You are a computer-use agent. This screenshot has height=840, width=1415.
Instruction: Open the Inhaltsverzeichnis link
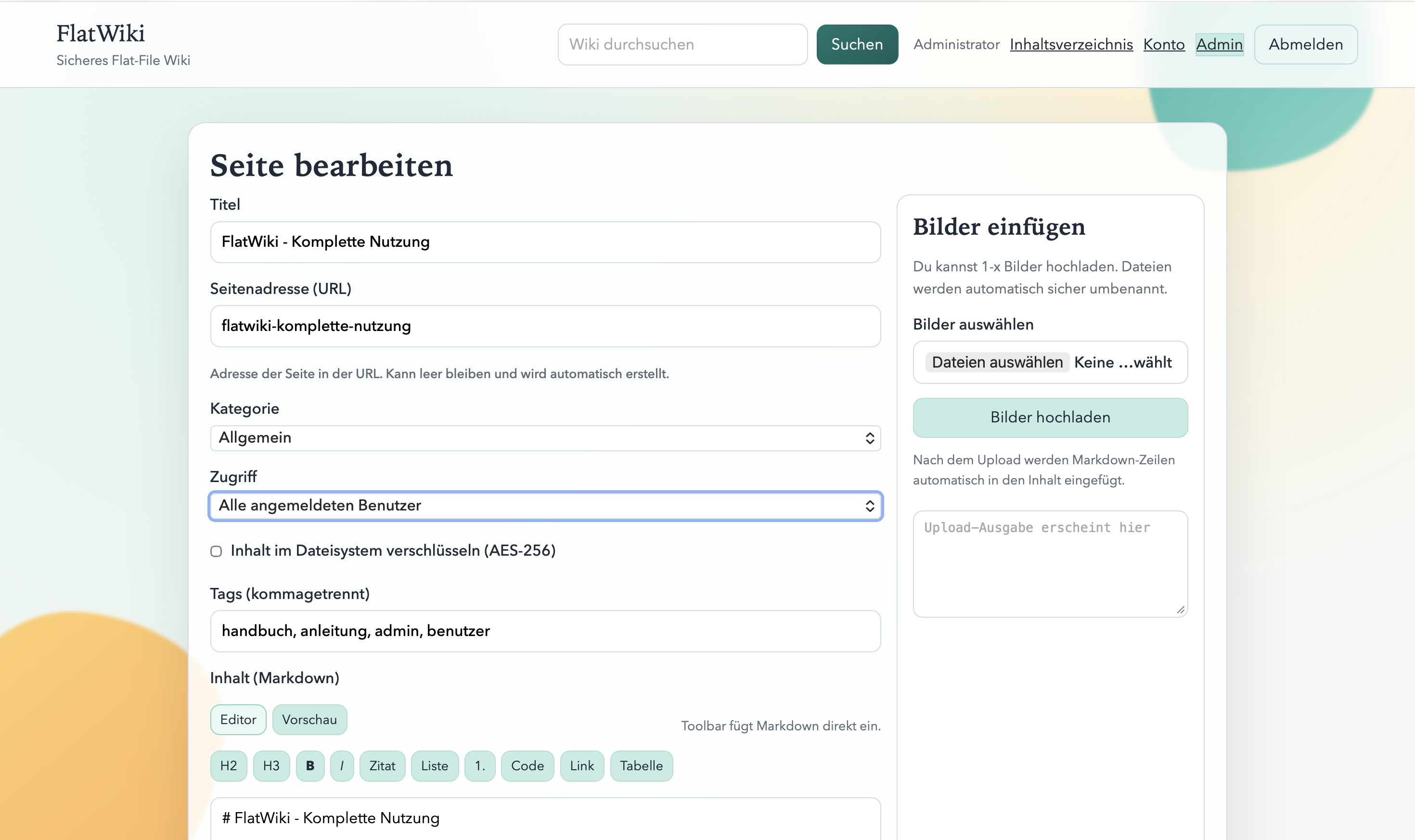pos(1071,44)
